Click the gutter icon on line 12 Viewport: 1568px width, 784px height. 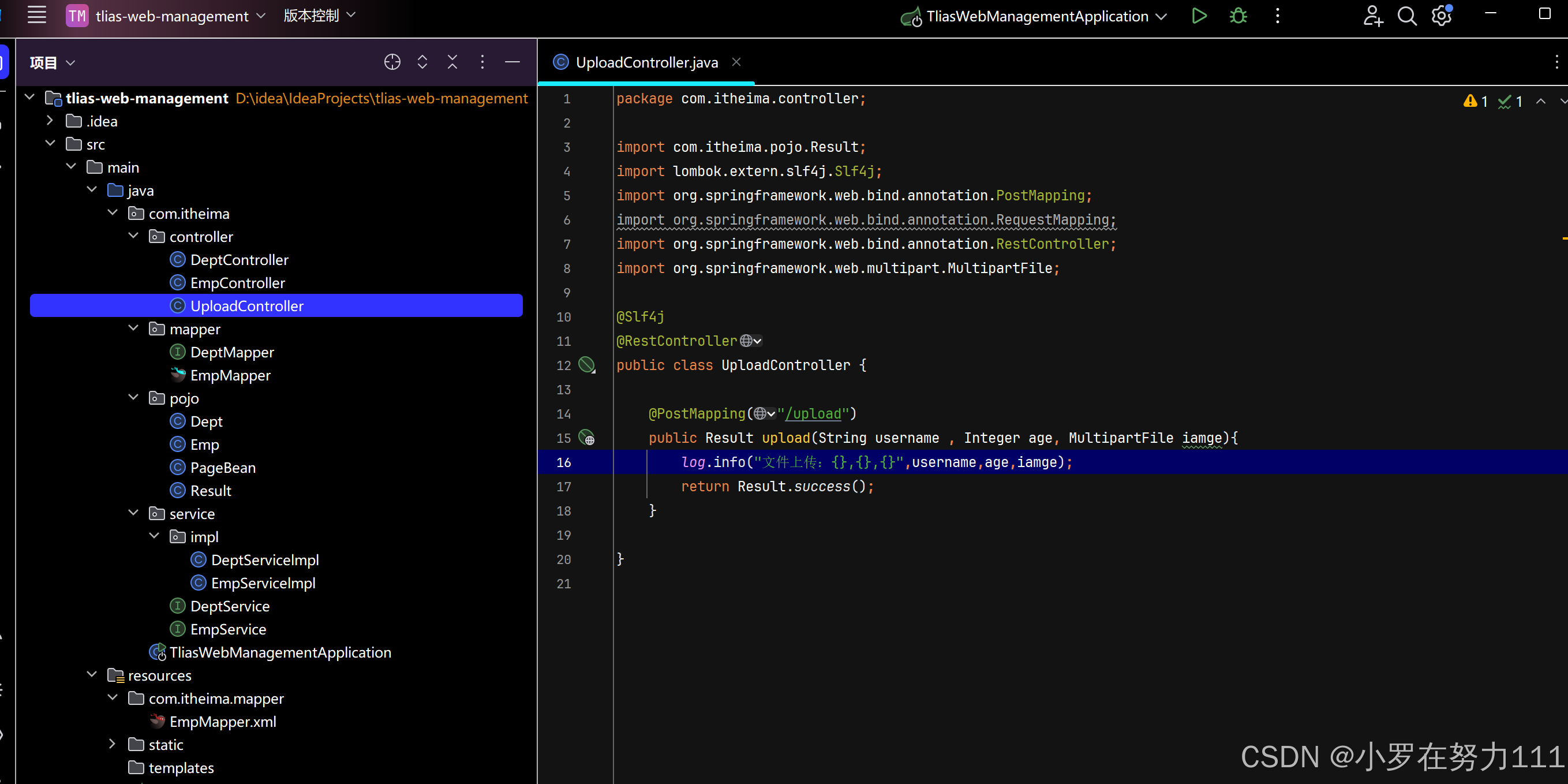586,365
